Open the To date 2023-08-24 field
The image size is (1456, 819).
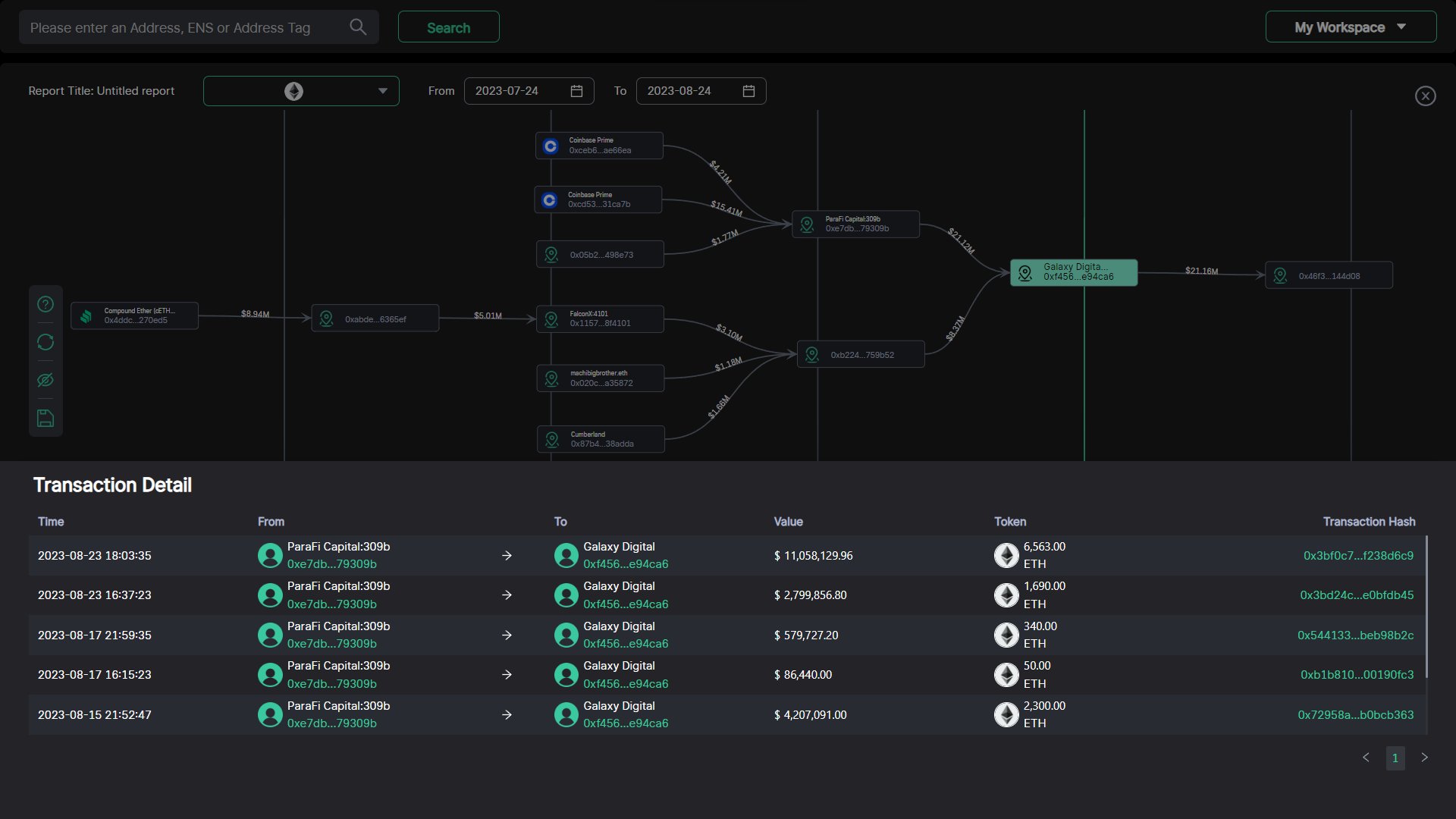[x=701, y=91]
